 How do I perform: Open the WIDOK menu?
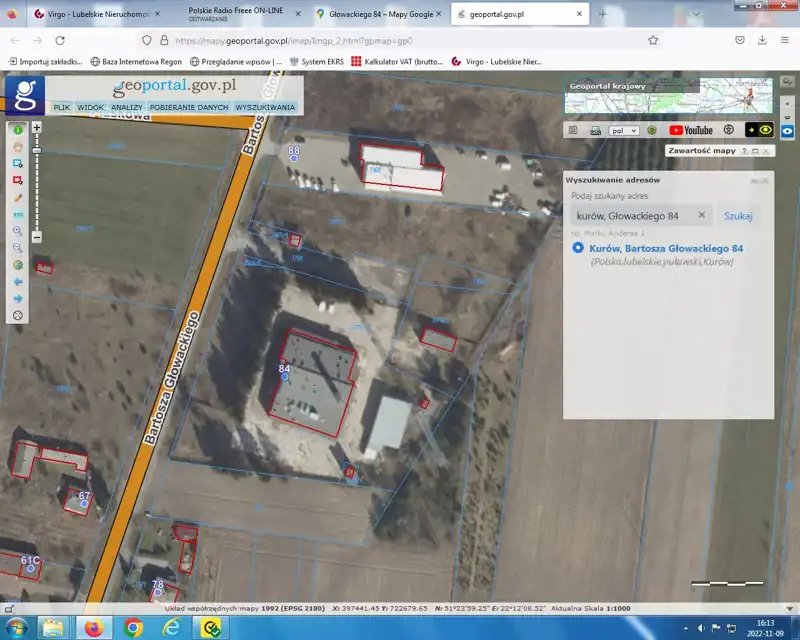(90, 107)
